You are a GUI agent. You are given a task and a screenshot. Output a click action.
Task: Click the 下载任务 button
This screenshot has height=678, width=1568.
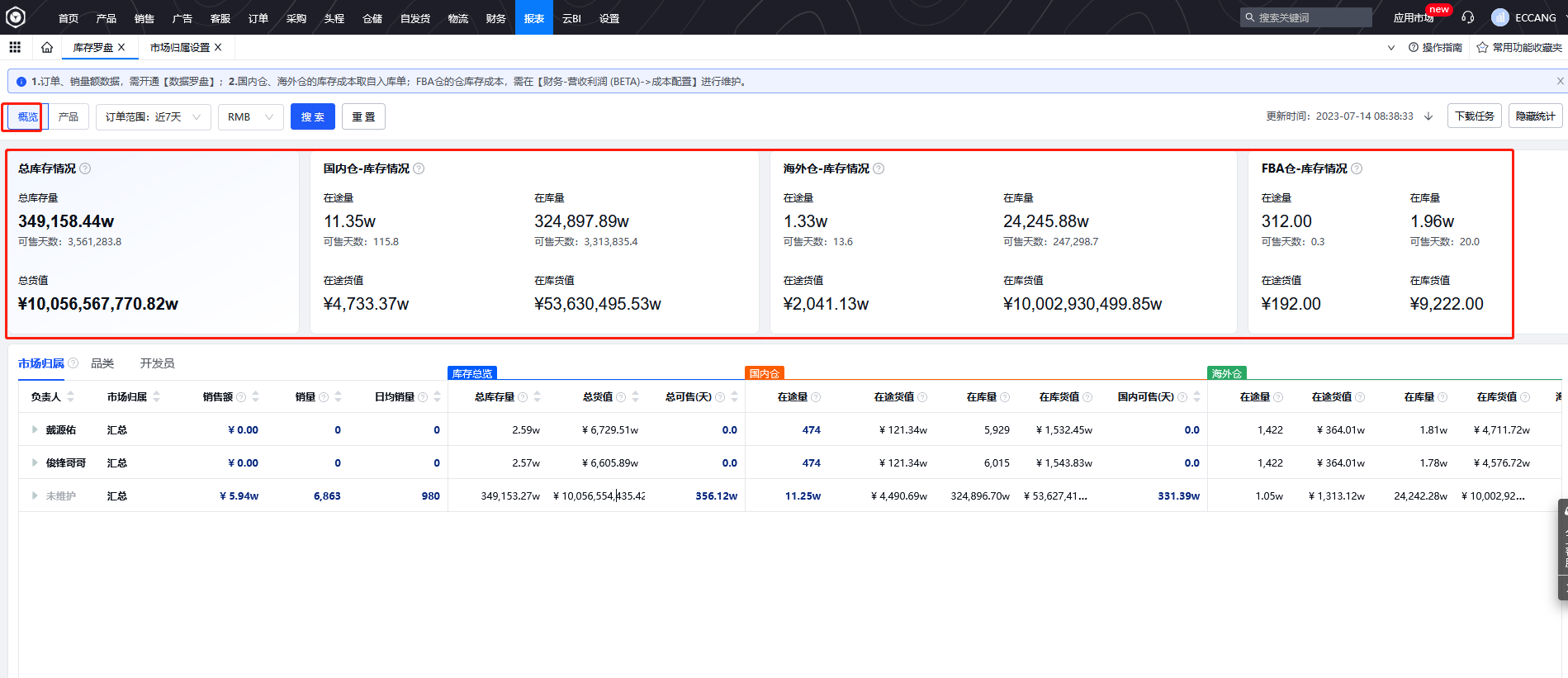coord(1474,116)
